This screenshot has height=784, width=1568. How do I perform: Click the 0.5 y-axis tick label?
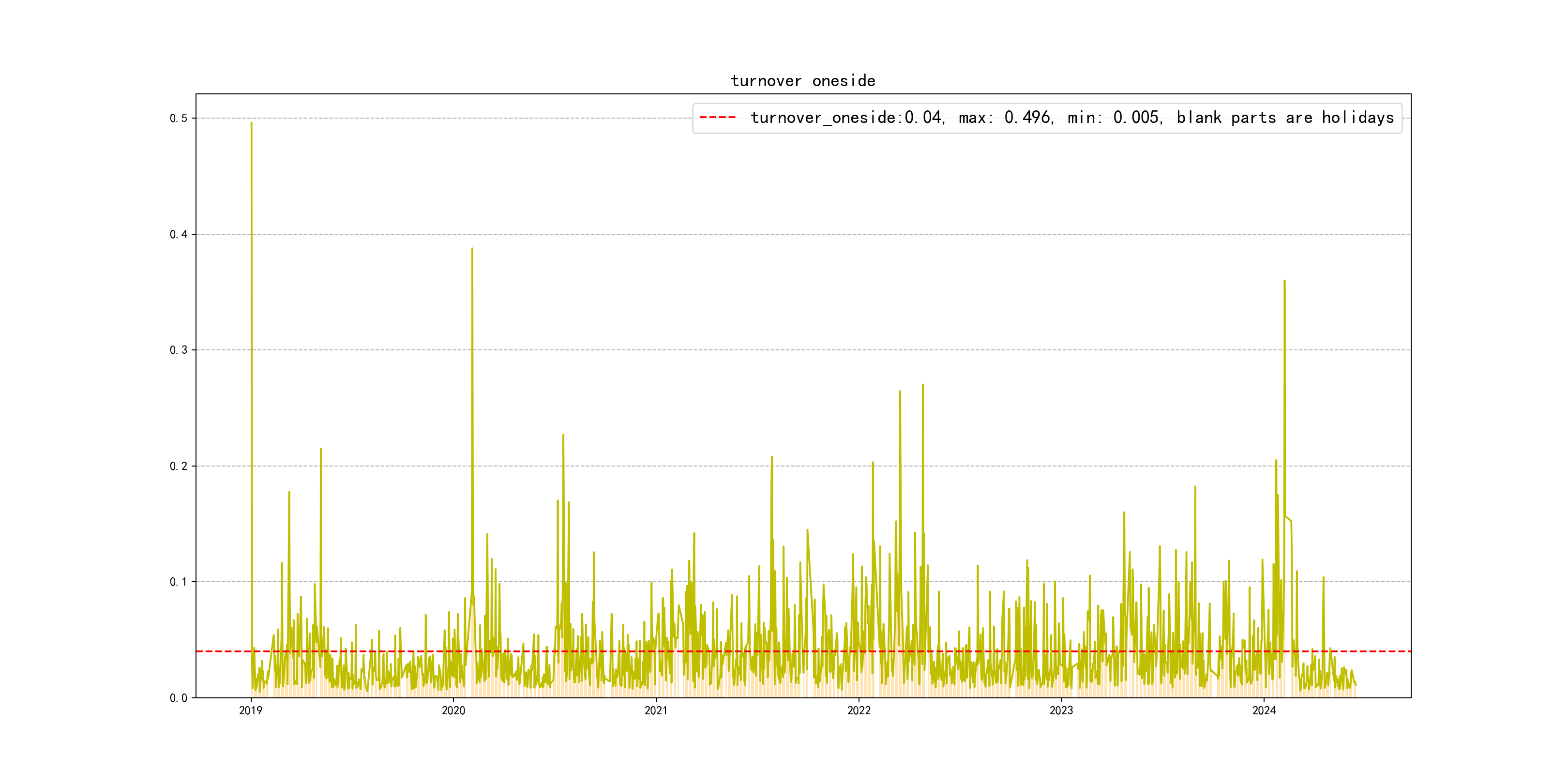coord(179,118)
